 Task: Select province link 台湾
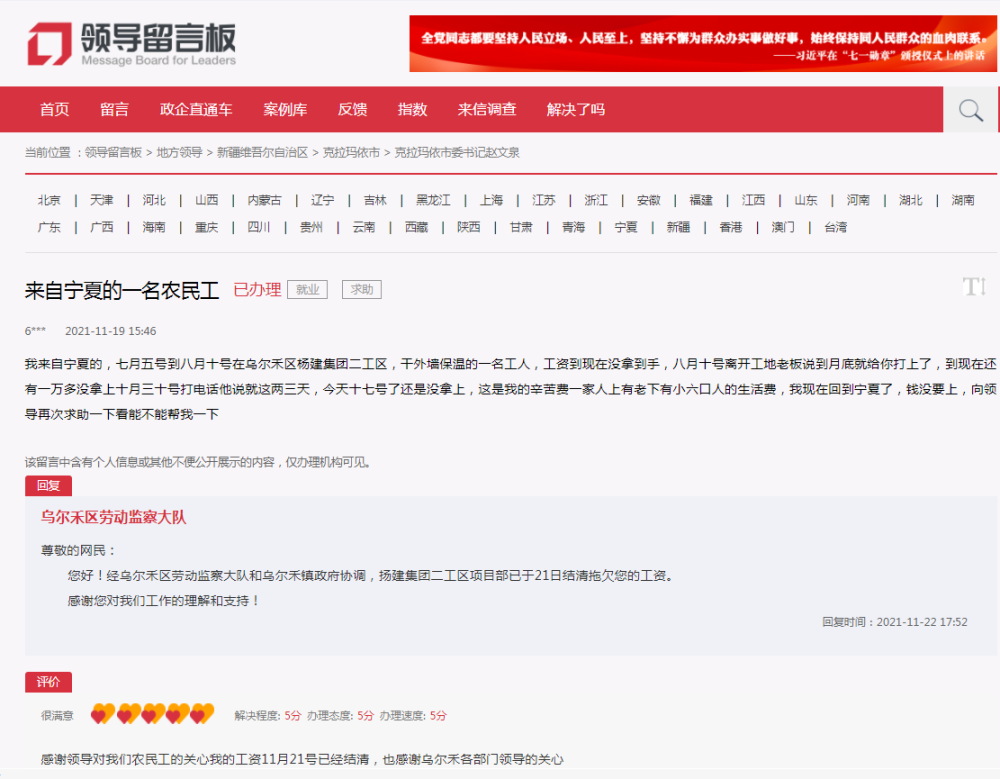coord(835,227)
